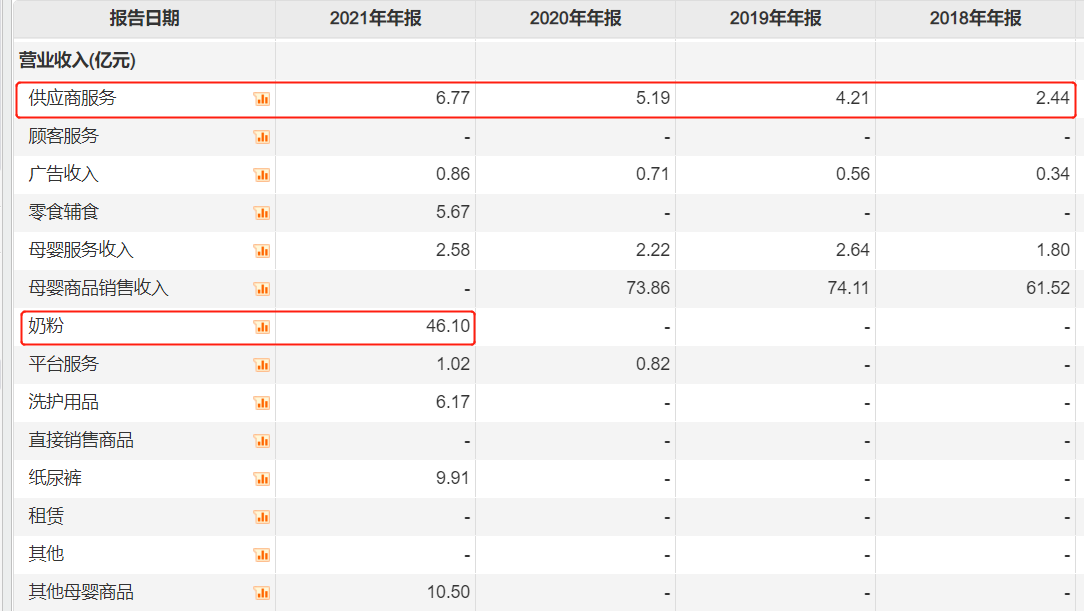Open chart icon in 纸尿裤 row

tap(262, 479)
